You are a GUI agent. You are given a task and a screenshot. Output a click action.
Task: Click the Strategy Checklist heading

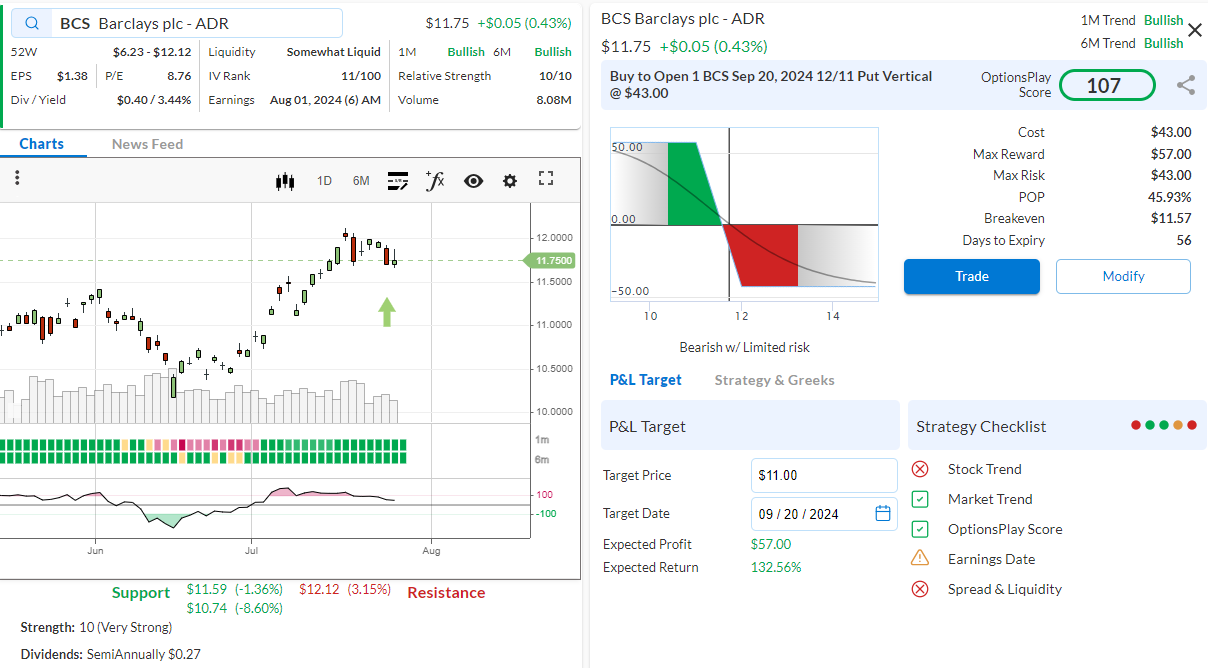pos(981,426)
